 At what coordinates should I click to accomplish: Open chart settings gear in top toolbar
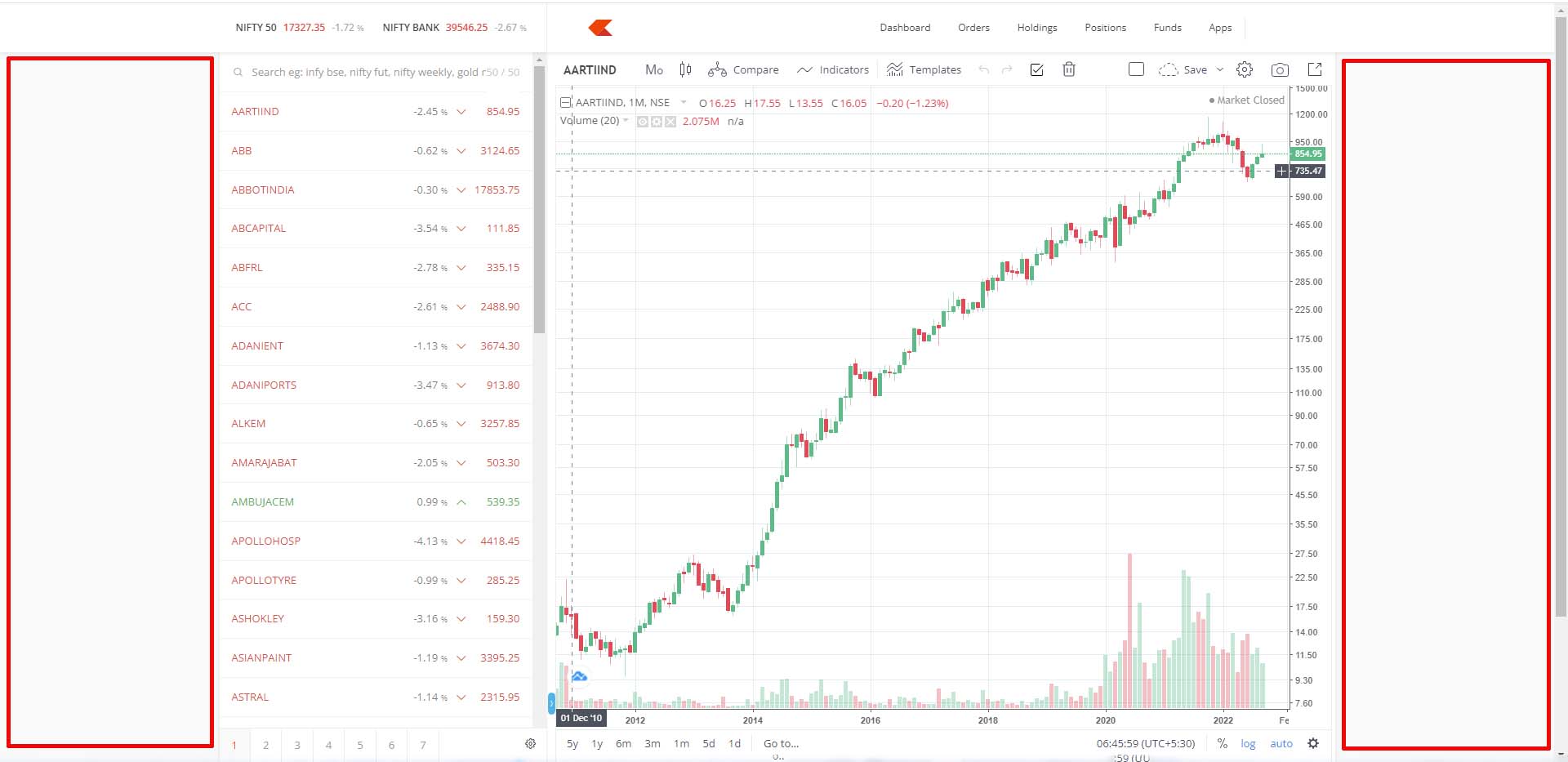pyautogui.click(x=1245, y=69)
